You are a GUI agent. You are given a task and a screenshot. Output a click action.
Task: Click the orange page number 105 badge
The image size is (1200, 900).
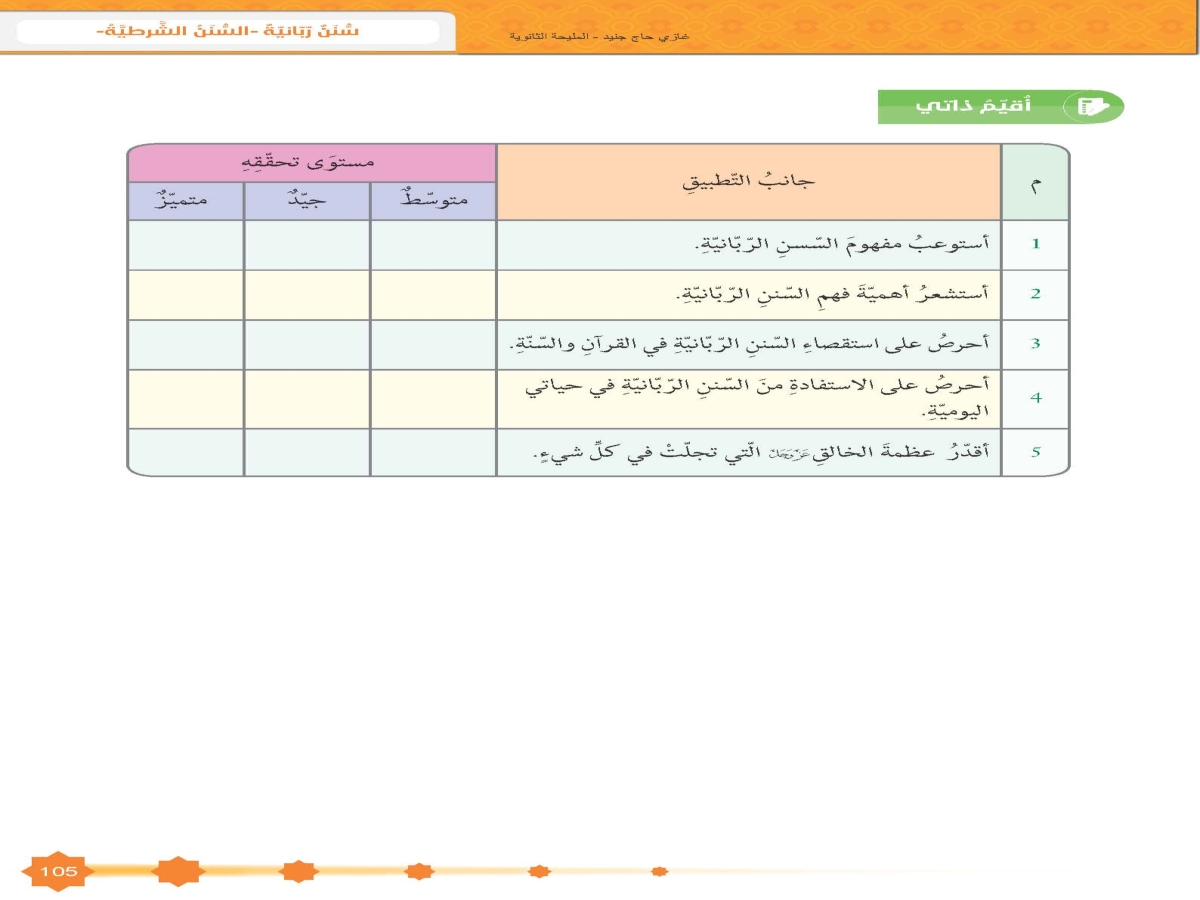coord(58,871)
